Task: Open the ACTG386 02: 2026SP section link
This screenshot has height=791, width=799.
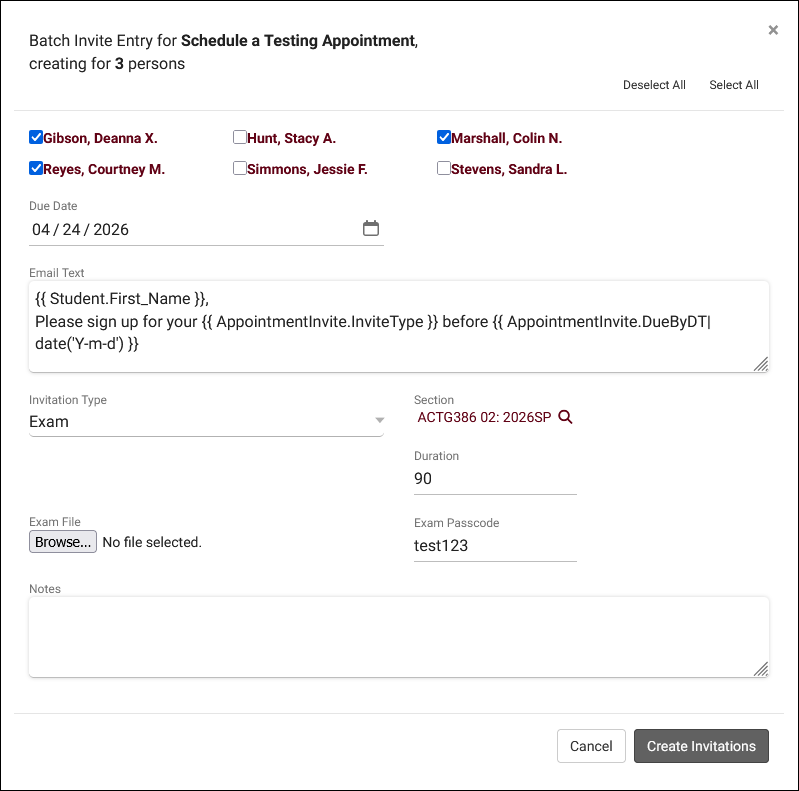Action: click(x=484, y=417)
